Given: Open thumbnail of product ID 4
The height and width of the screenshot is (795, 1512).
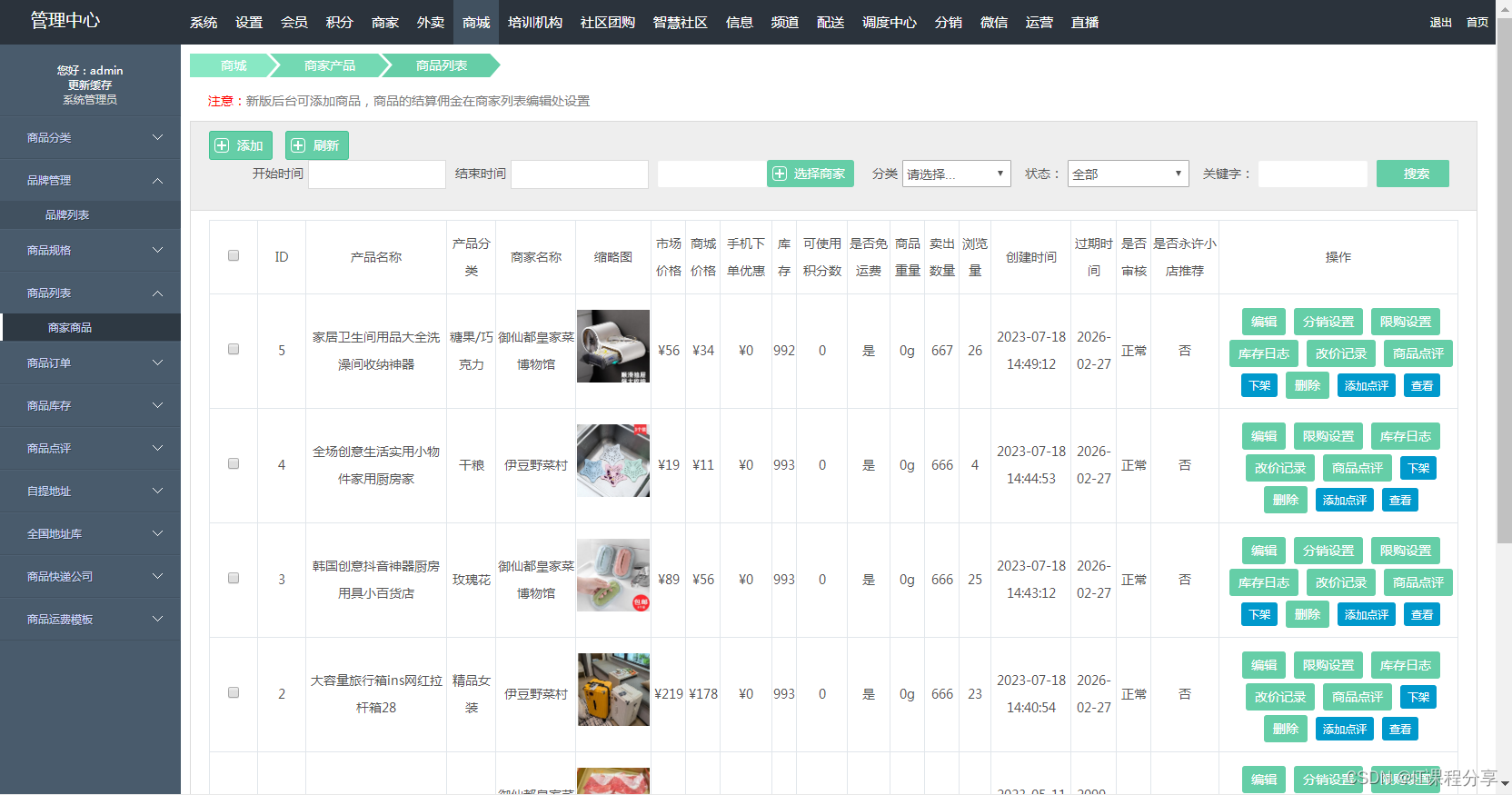Looking at the screenshot, I should point(613,461).
